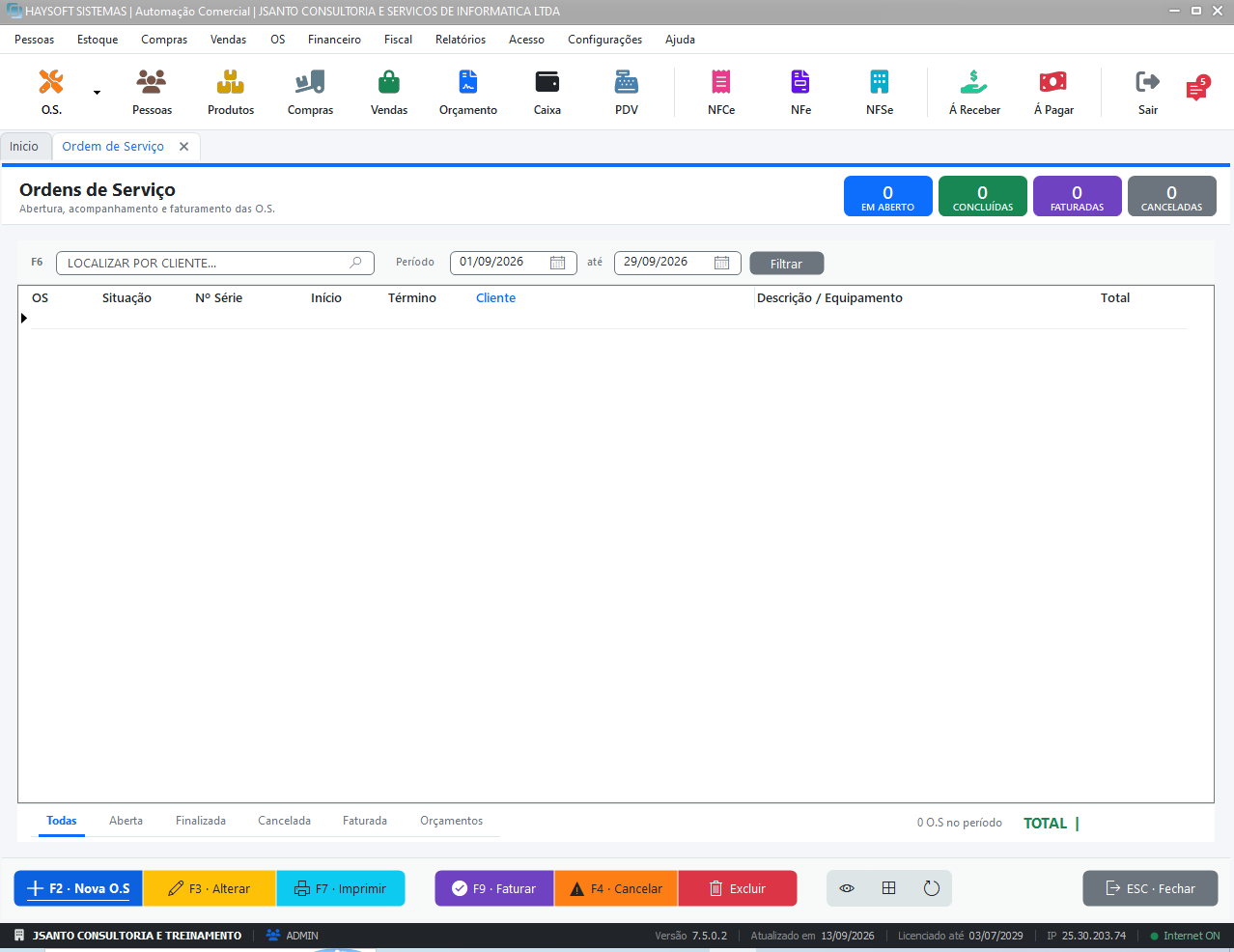
Task: Open the O.S. toolbar icon
Action: [51, 92]
